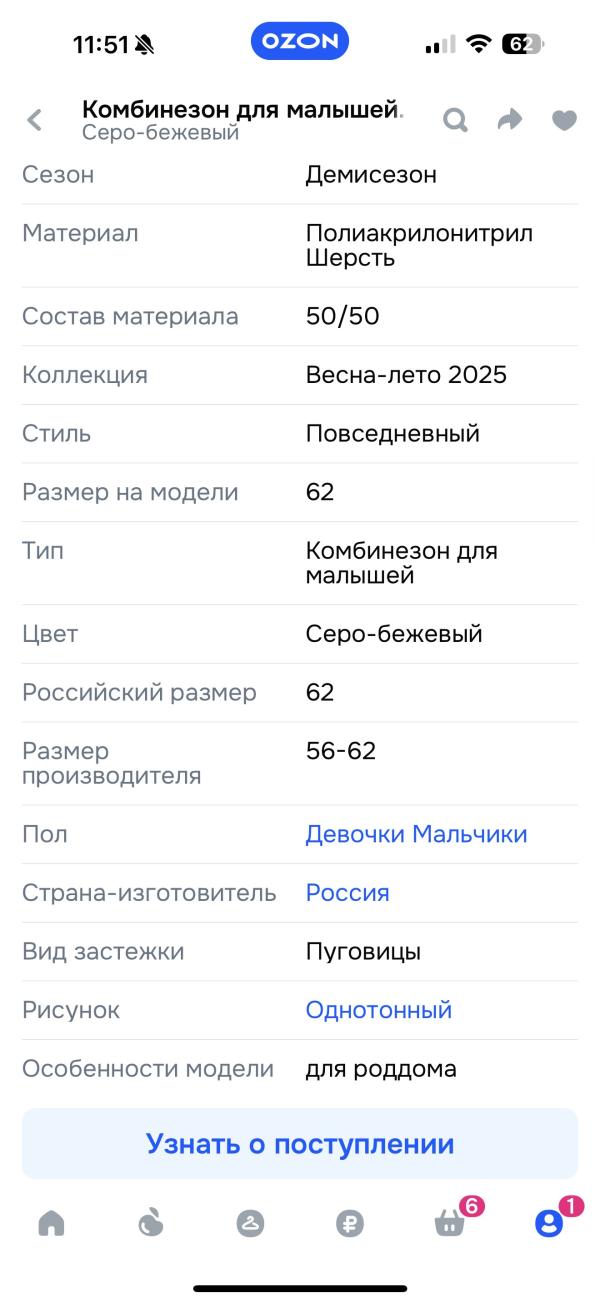Viewport: 600px width, 1303px height.
Task: Open the clothing hanger tab icon
Action: click(250, 1223)
